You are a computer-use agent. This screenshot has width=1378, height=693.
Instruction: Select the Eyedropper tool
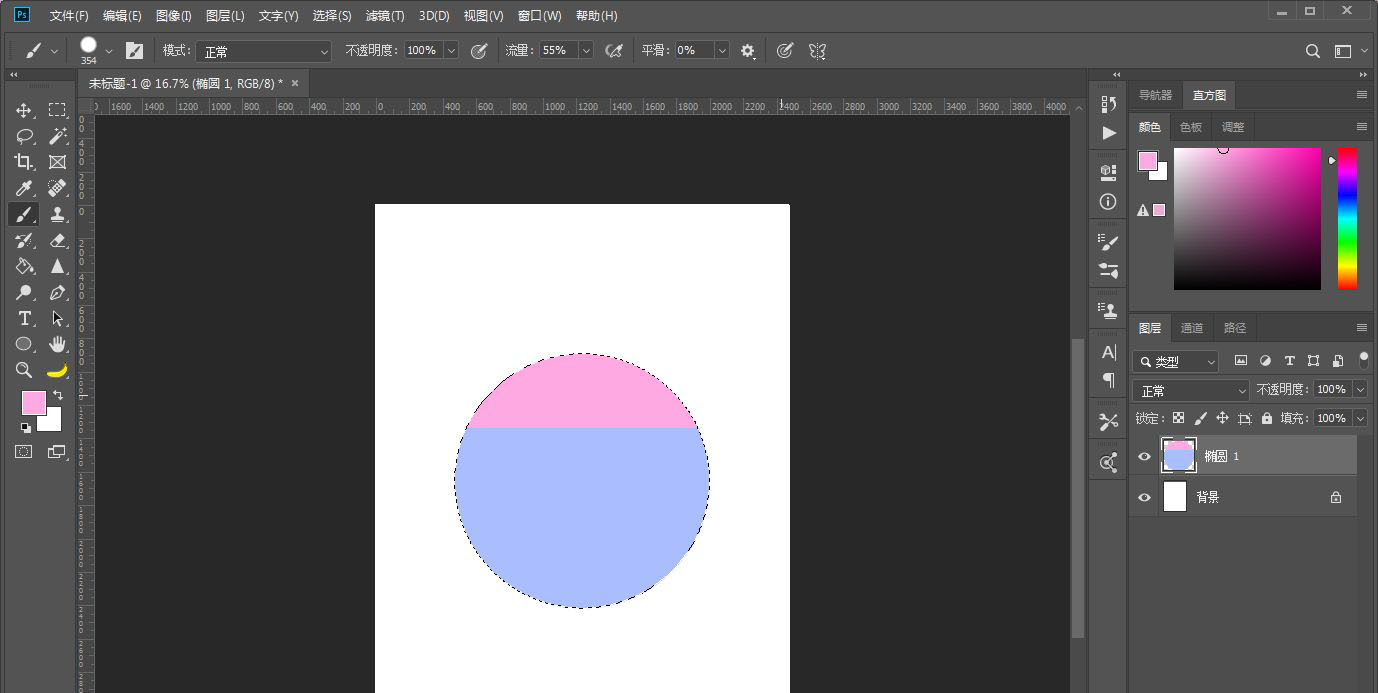point(24,188)
